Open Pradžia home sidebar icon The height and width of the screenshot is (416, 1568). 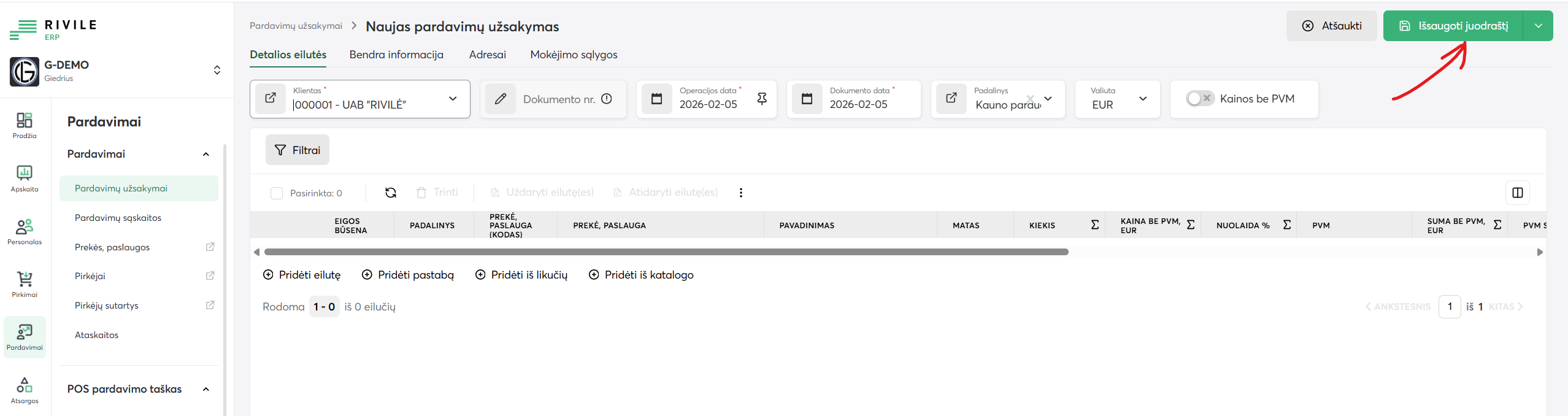(25, 125)
